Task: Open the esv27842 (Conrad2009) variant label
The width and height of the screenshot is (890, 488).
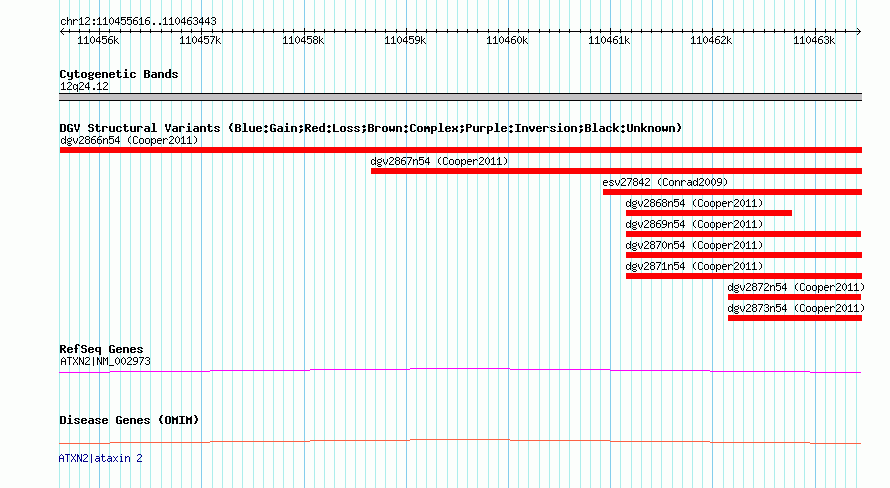Action: [x=665, y=182]
